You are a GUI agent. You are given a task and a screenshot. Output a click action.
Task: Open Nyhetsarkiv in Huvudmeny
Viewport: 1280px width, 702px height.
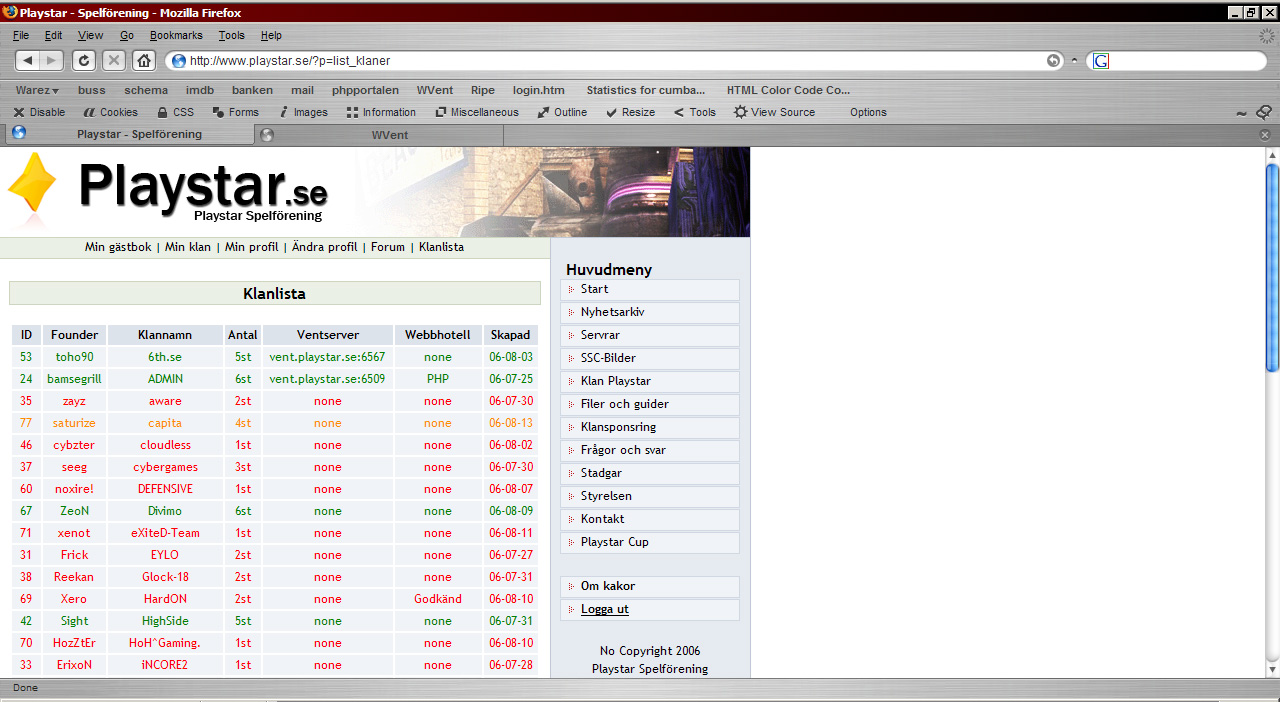[x=612, y=312]
